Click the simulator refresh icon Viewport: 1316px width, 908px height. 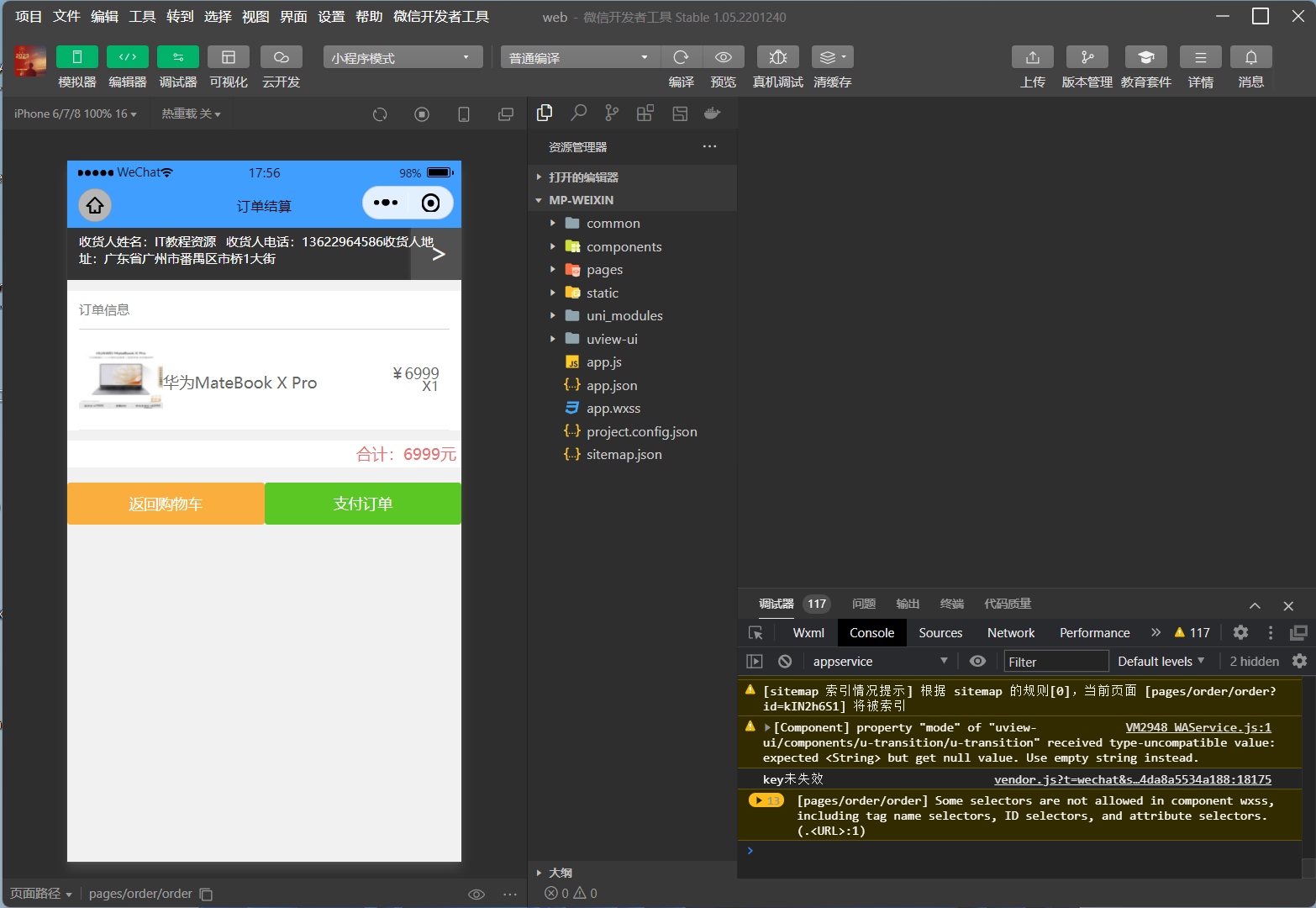pyautogui.click(x=380, y=114)
